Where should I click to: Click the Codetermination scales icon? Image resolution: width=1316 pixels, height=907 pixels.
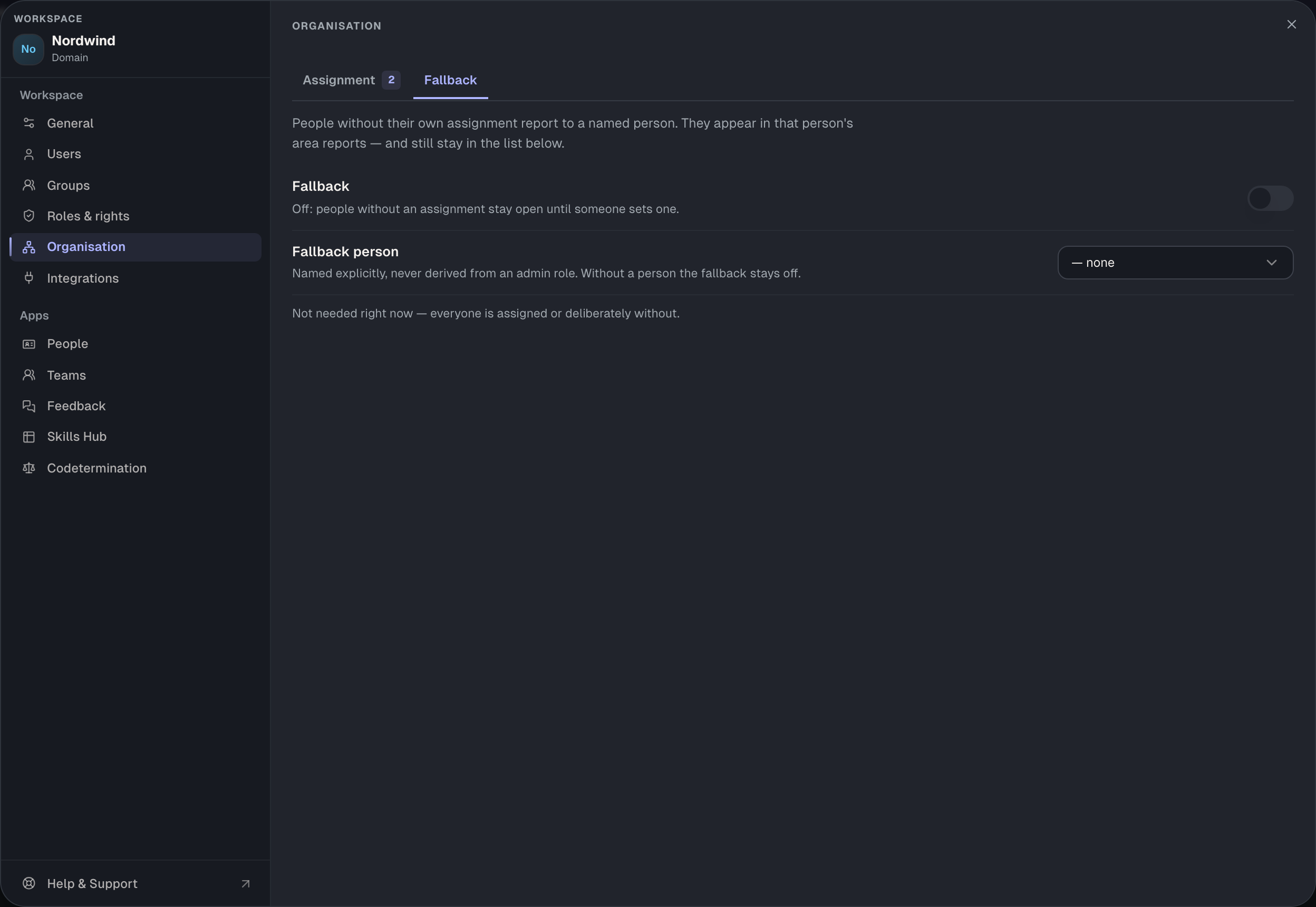click(29, 468)
